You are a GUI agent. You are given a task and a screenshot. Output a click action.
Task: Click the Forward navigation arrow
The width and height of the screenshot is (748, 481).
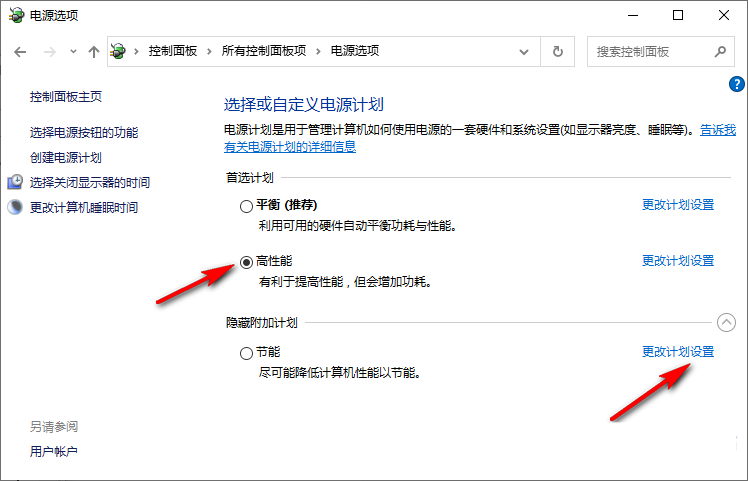47,51
